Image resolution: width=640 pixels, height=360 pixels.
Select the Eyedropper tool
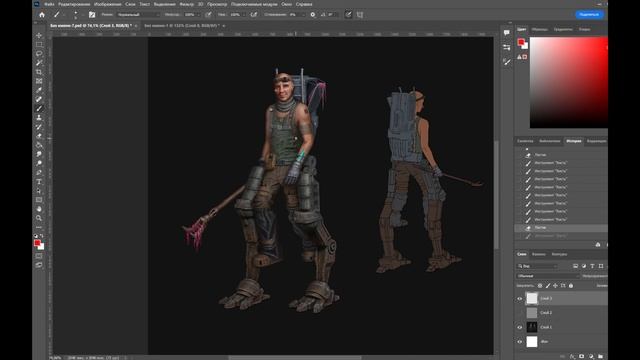39,90
